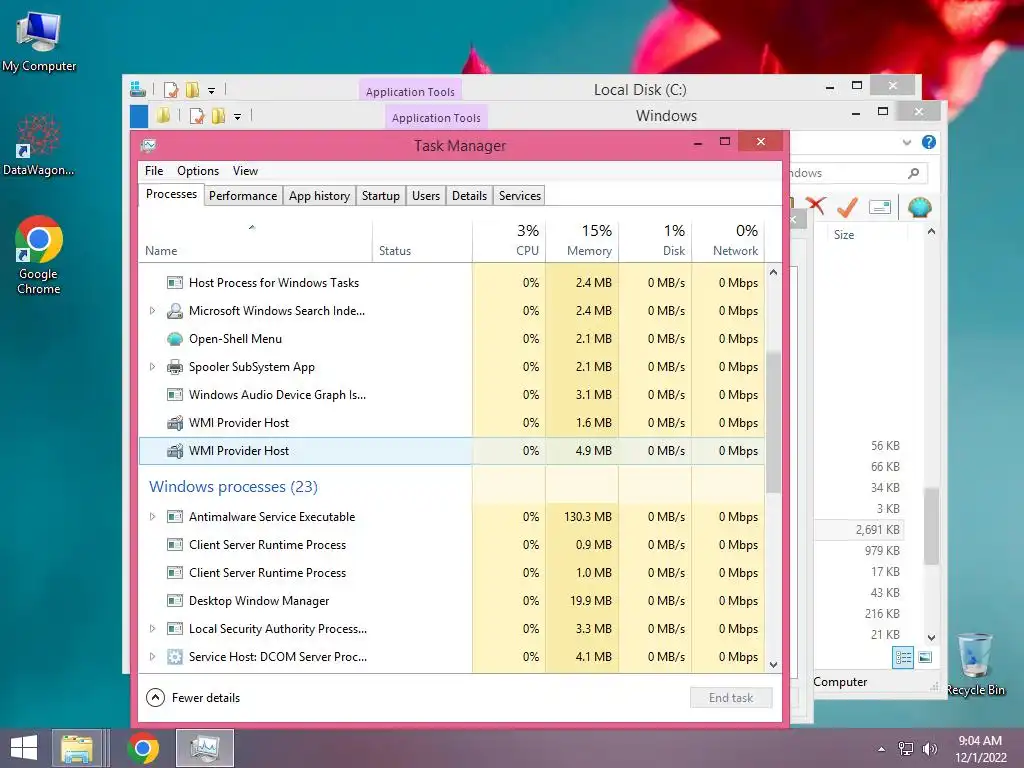Click the Task Manager title bar icon

(x=148, y=145)
